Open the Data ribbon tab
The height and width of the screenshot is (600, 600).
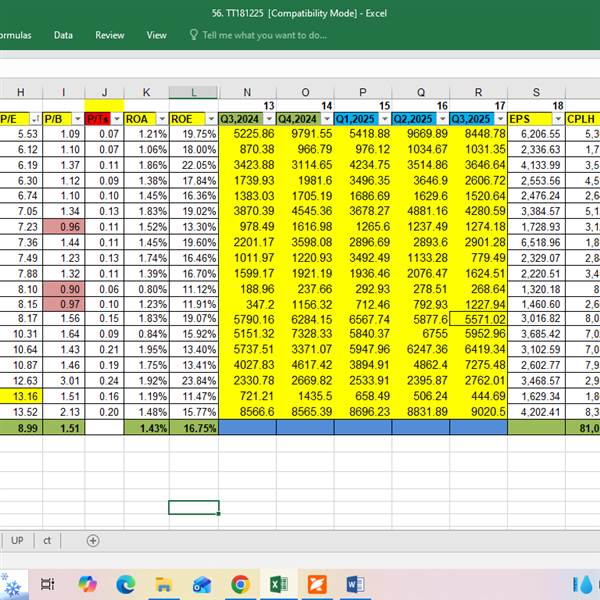coord(63,35)
